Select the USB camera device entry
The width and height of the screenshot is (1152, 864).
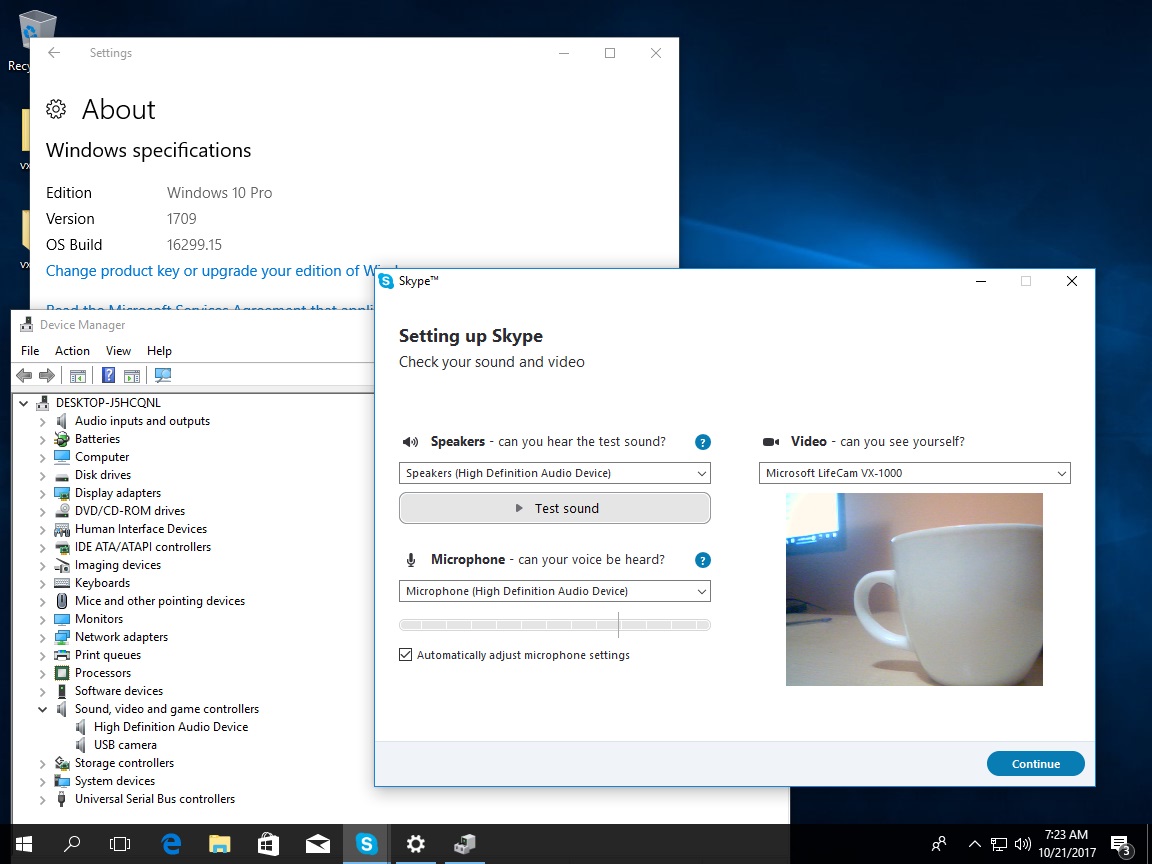pyautogui.click(x=126, y=745)
